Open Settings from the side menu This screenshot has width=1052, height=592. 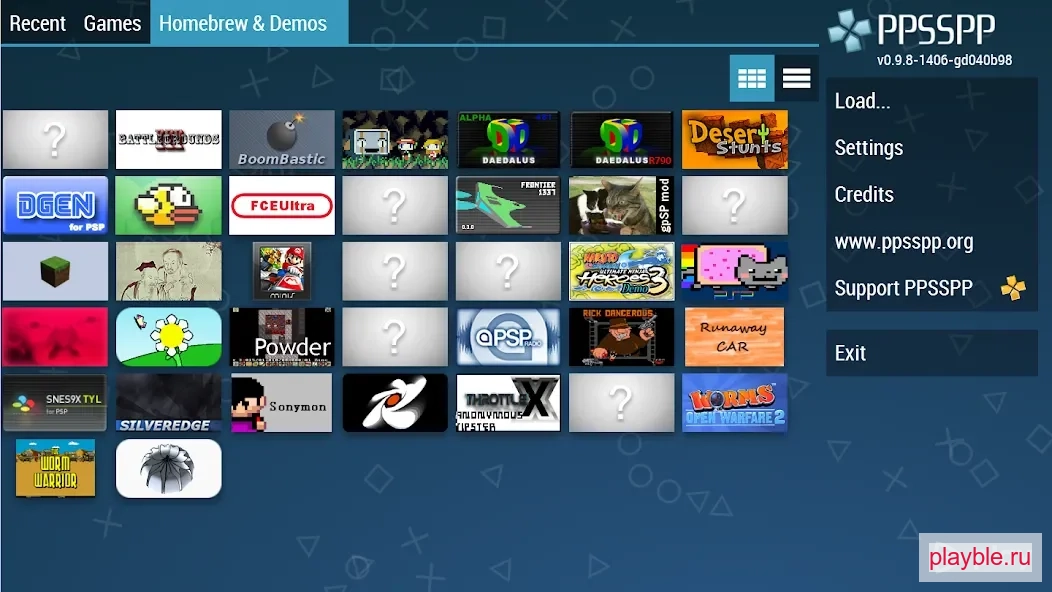[932, 148]
